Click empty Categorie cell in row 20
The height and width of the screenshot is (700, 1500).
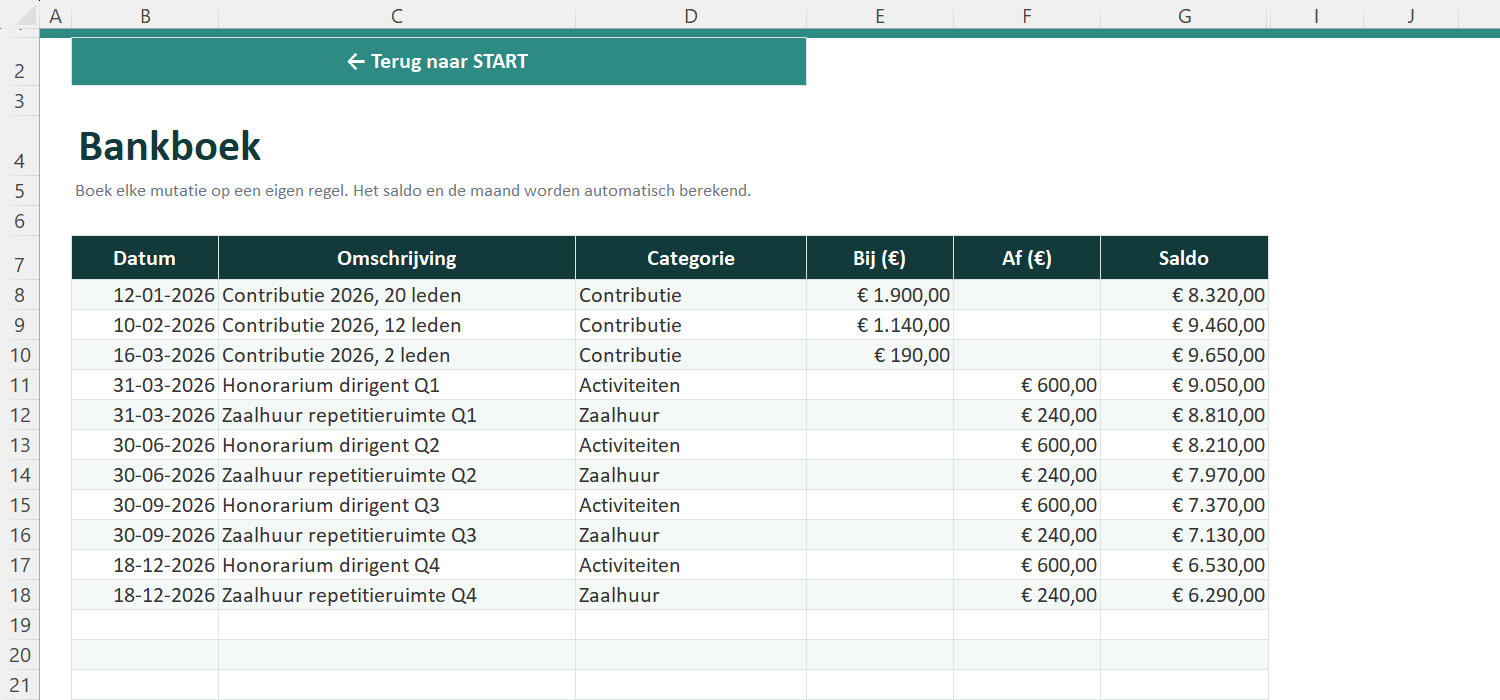(x=691, y=655)
